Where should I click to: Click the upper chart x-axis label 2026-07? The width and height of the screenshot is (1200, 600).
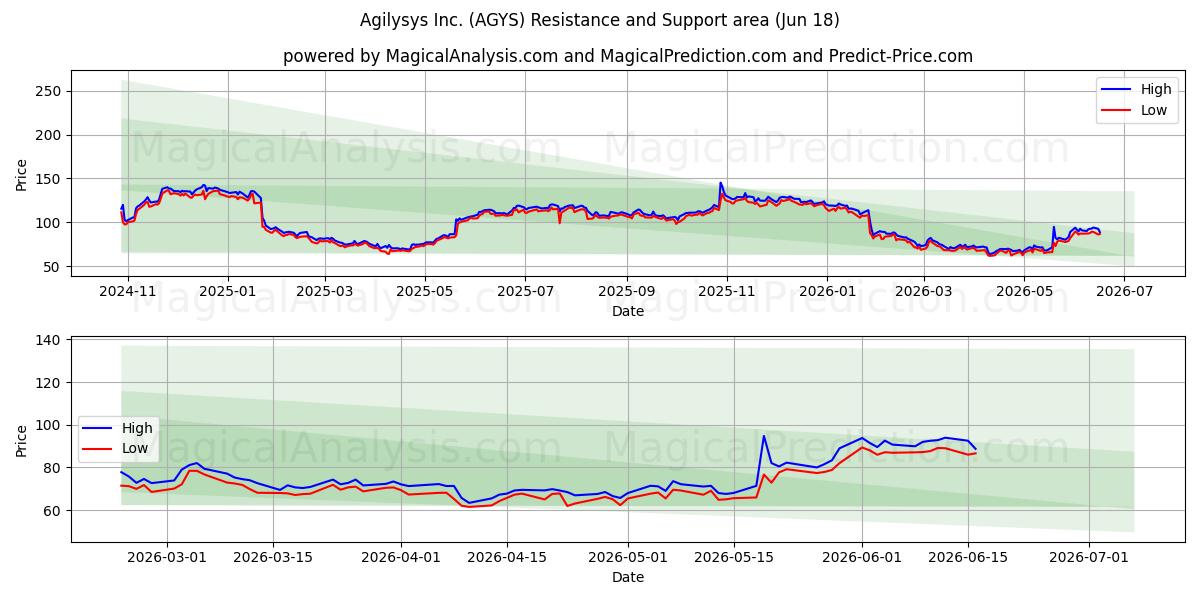point(1124,292)
